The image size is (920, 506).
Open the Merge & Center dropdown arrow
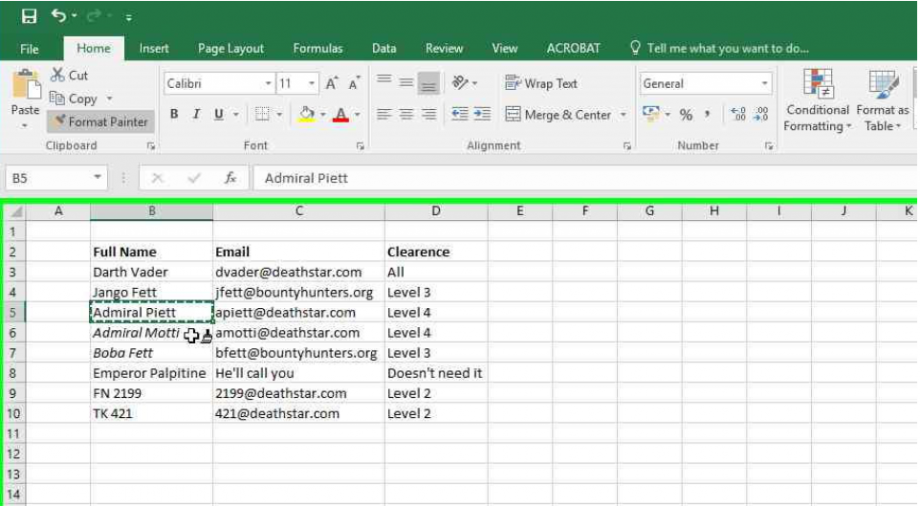tap(623, 114)
